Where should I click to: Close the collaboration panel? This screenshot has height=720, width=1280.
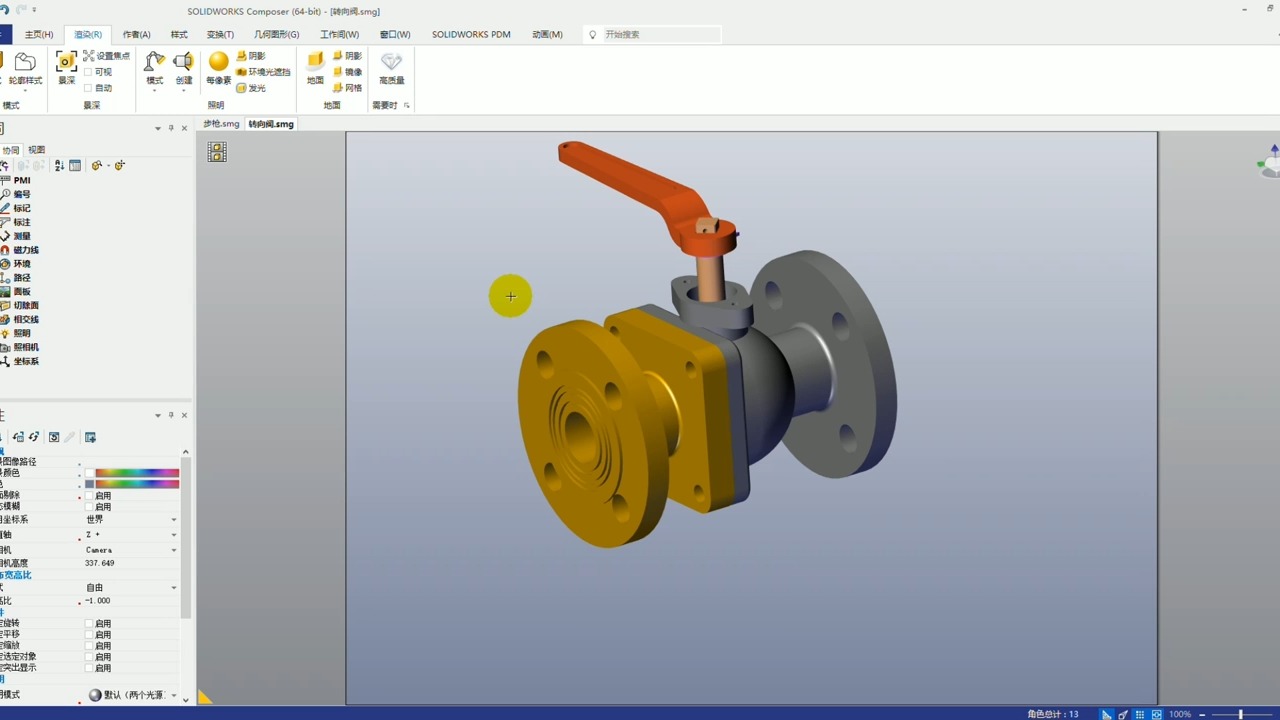tap(184, 128)
